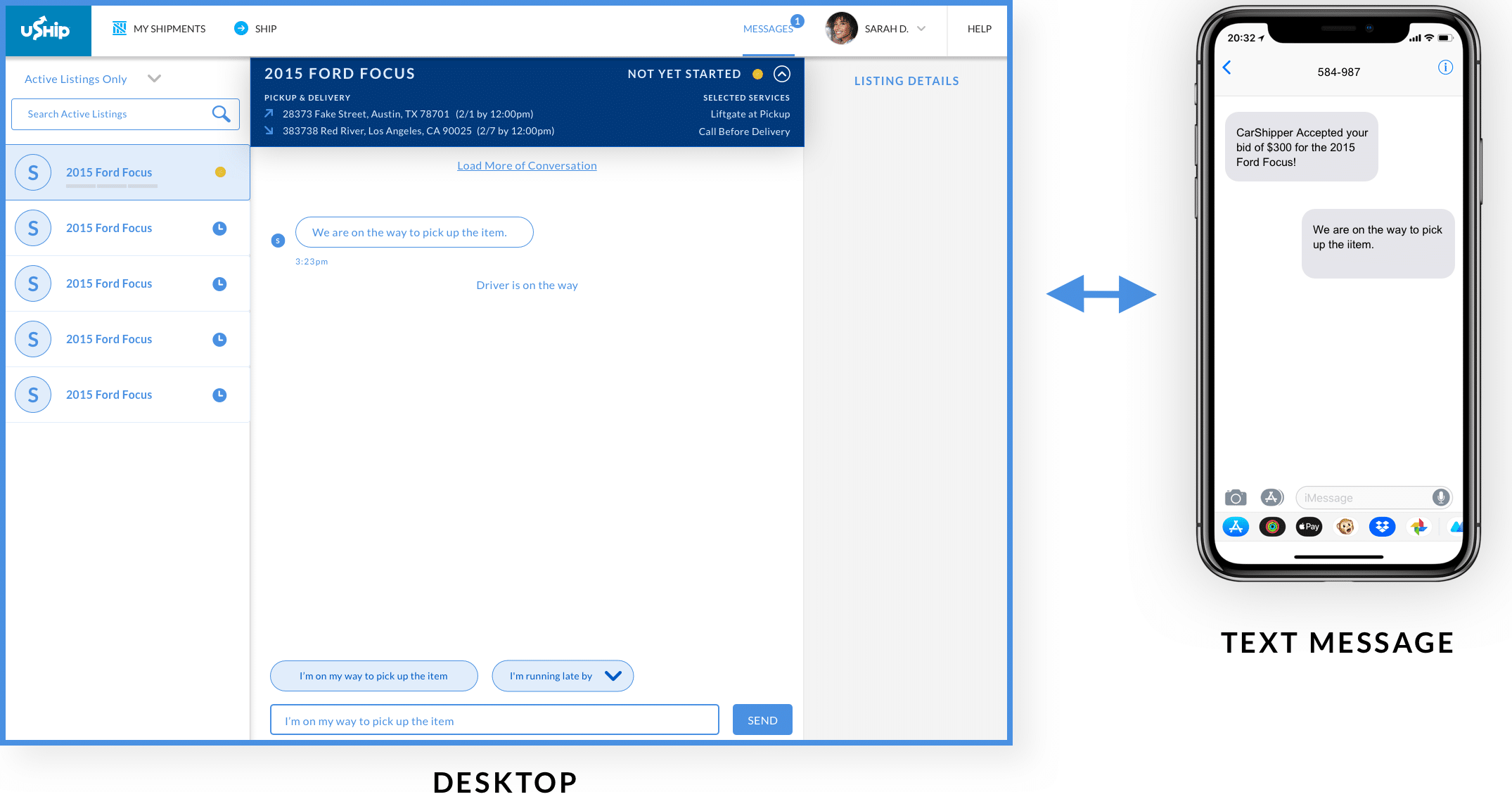Click the Search Active Listings field
Image resolution: width=1512 pixels, height=799 pixels.
tap(125, 114)
